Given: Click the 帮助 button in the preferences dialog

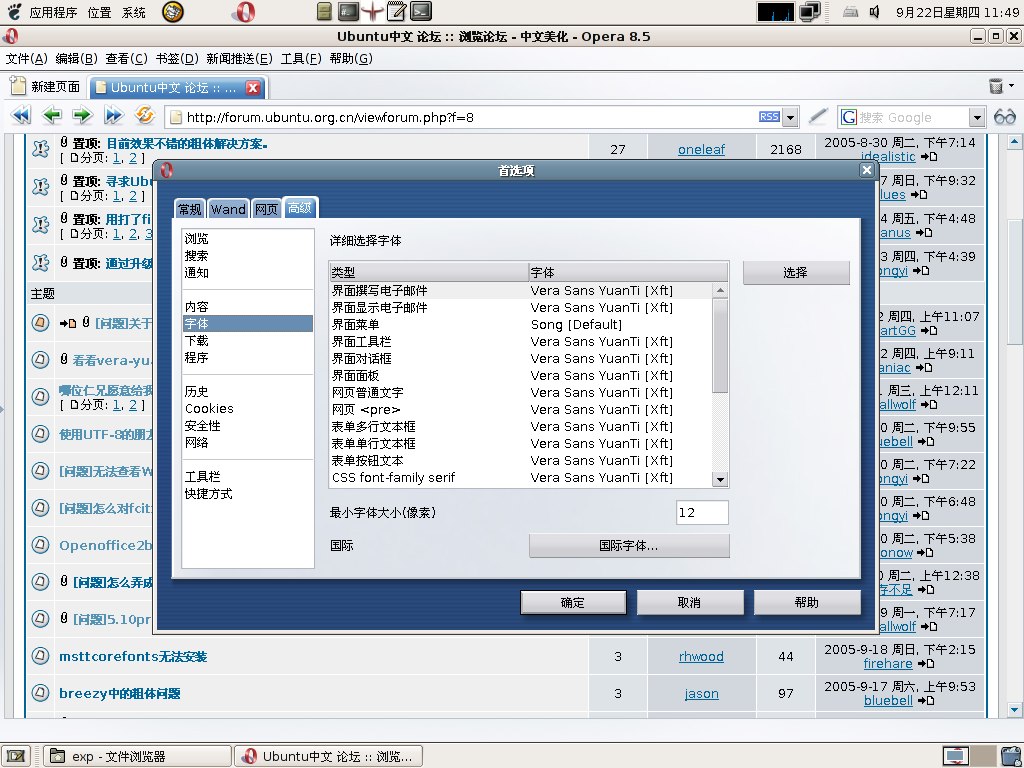Looking at the screenshot, I should (807, 602).
